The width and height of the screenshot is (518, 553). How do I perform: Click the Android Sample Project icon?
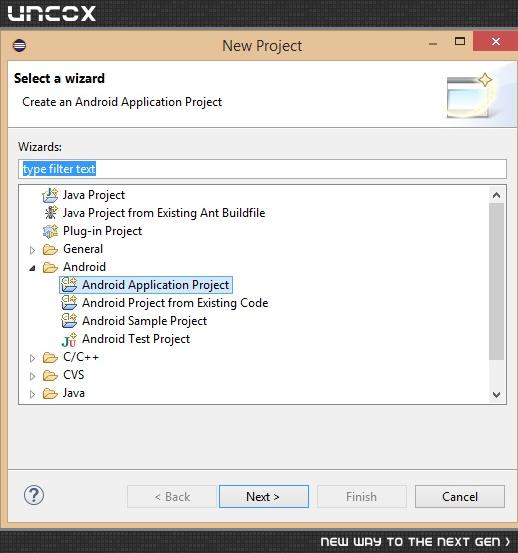[69, 321]
